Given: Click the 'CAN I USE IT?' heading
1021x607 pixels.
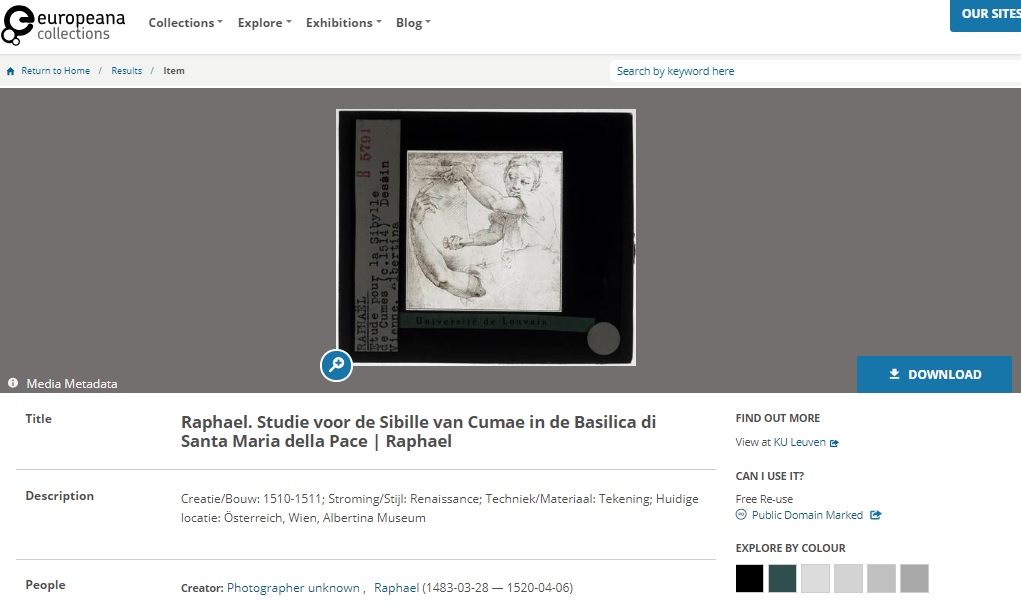Looking at the screenshot, I should pyautogui.click(x=770, y=476).
